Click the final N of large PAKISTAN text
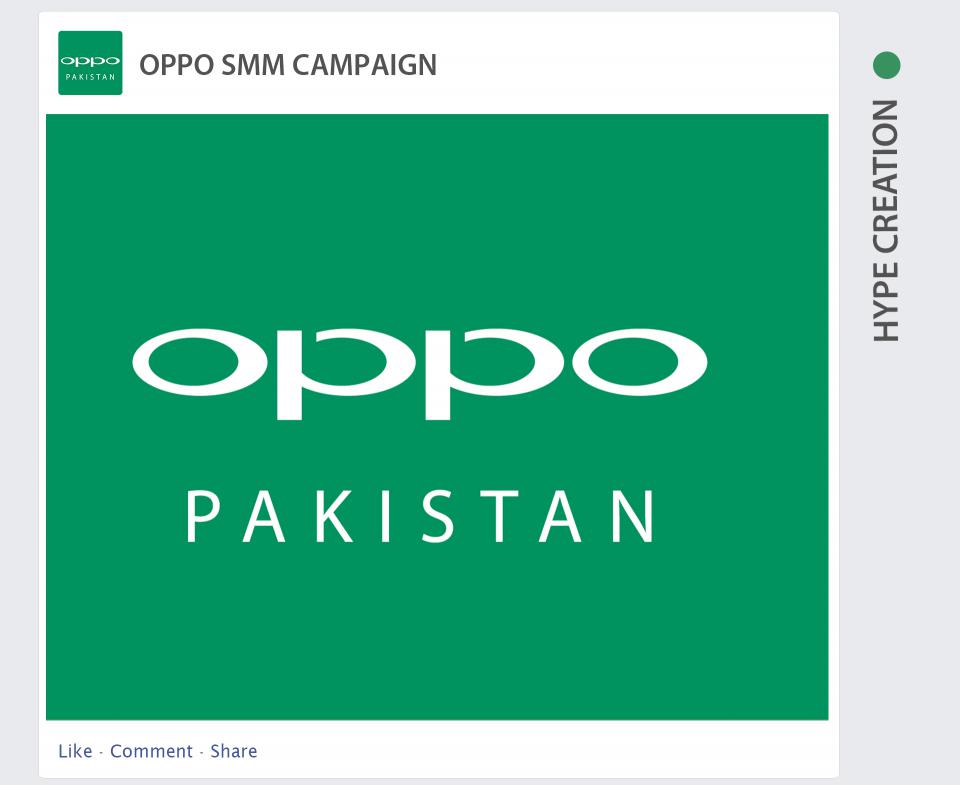The width and height of the screenshot is (960, 785). point(634,516)
